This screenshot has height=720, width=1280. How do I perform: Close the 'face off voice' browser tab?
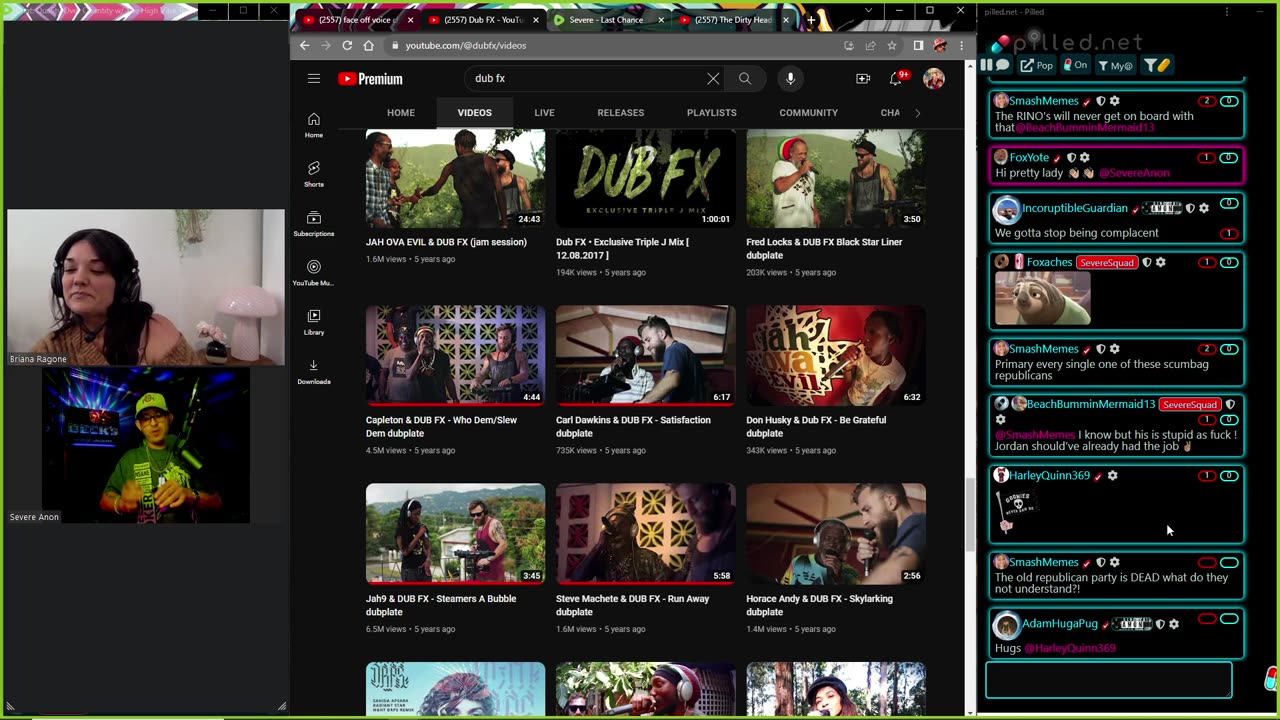click(x=410, y=20)
